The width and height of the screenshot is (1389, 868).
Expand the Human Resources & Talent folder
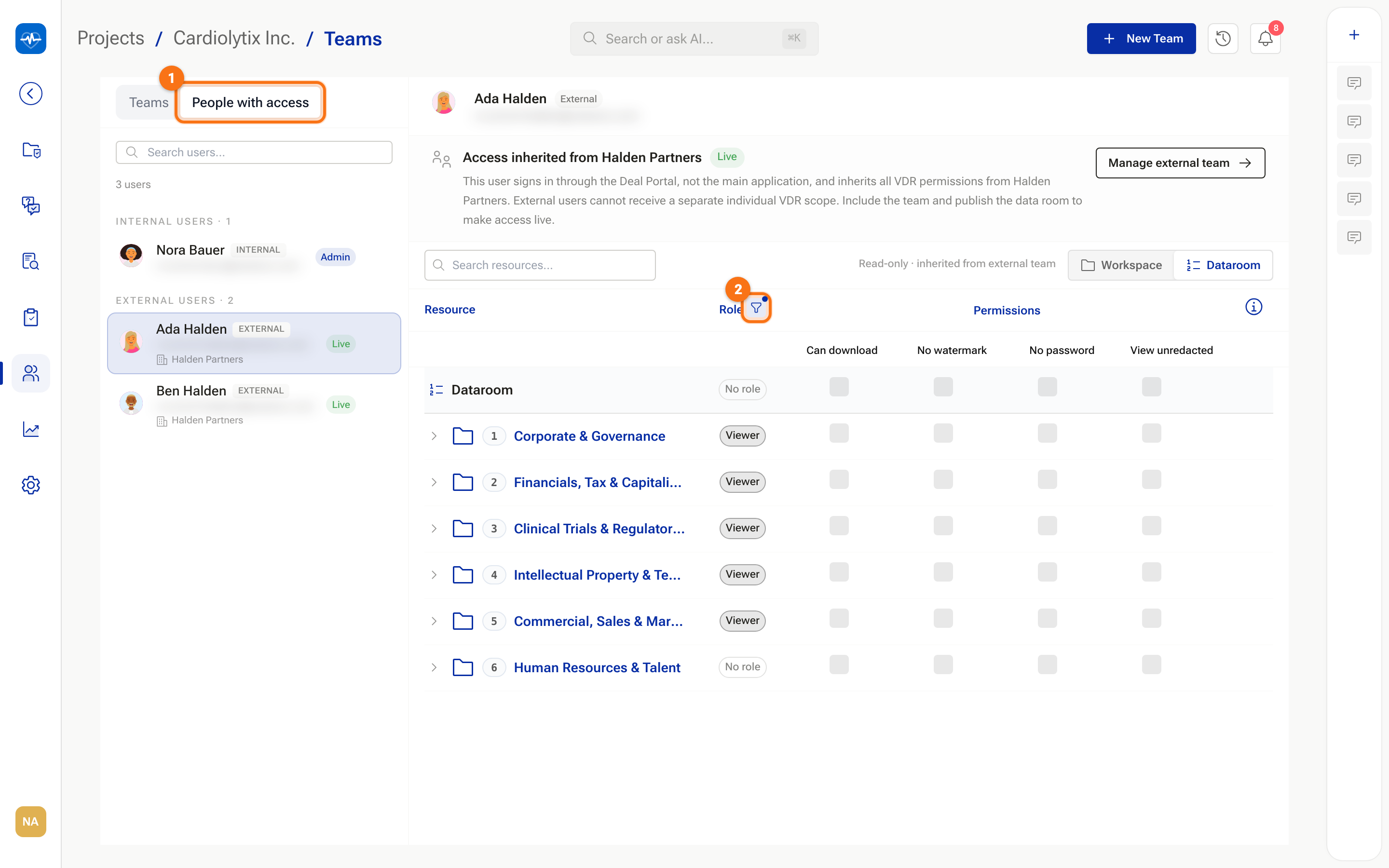pyautogui.click(x=434, y=667)
